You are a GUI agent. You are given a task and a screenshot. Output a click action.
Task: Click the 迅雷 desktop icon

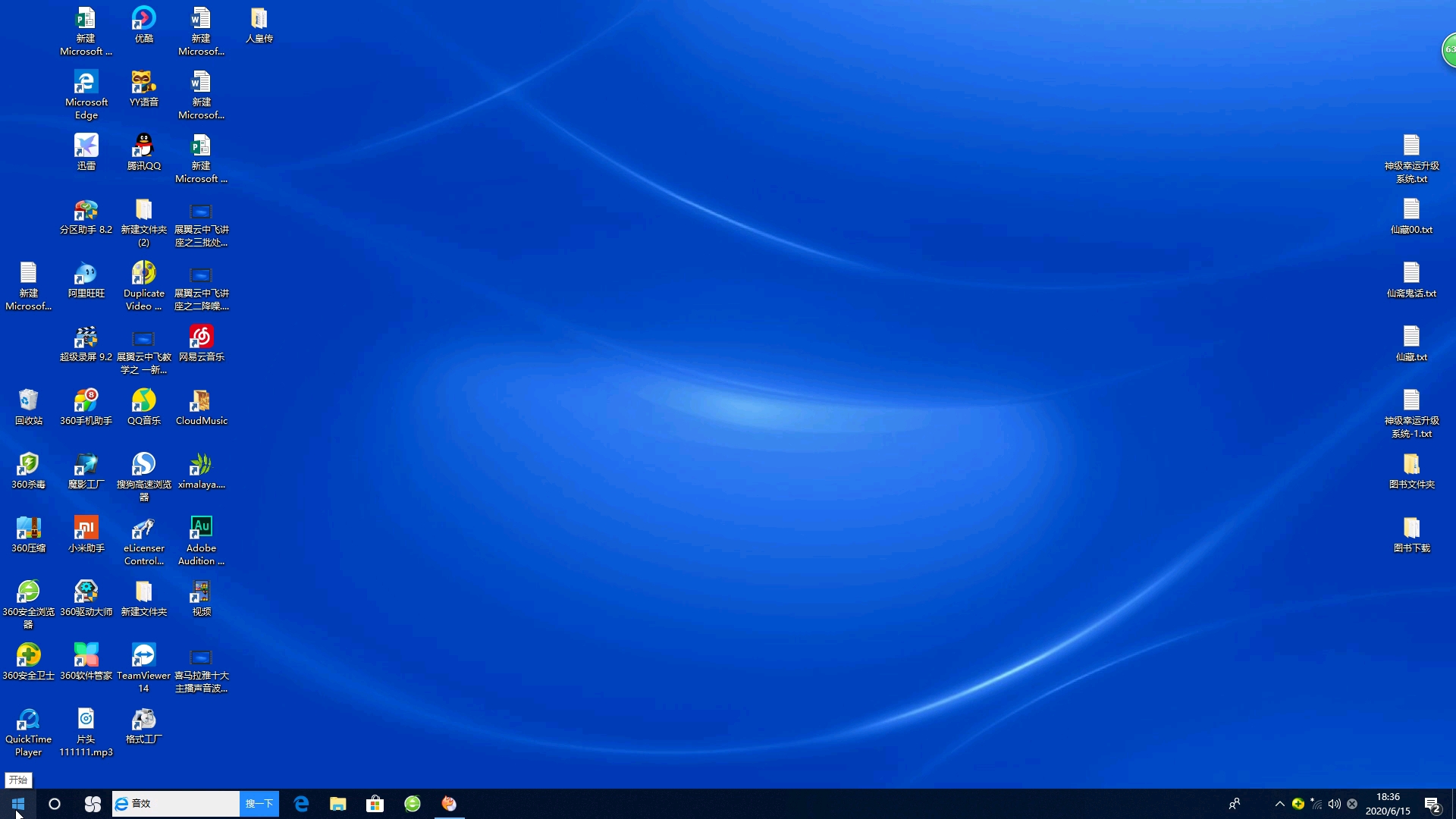coord(86,152)
